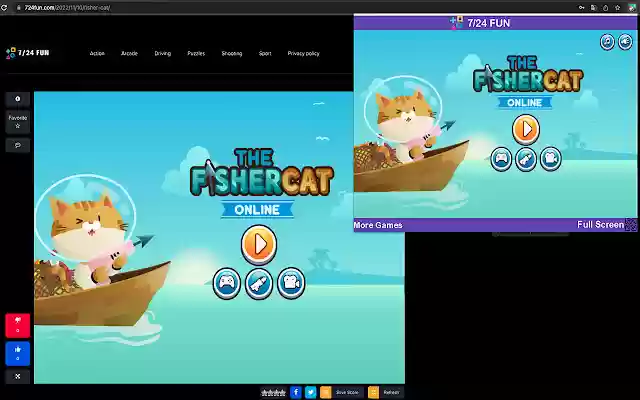Open the Shooting category menu
640x400 pixels.
click(x=232, y=53)
